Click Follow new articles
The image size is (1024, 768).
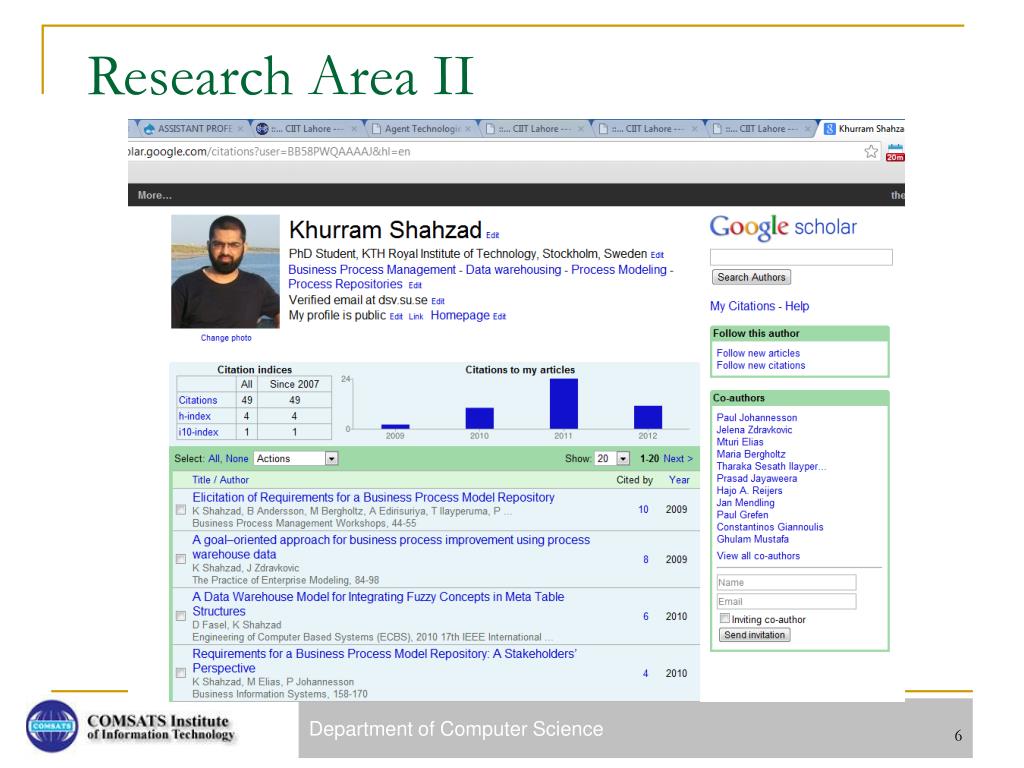click(x=758, y=353)
